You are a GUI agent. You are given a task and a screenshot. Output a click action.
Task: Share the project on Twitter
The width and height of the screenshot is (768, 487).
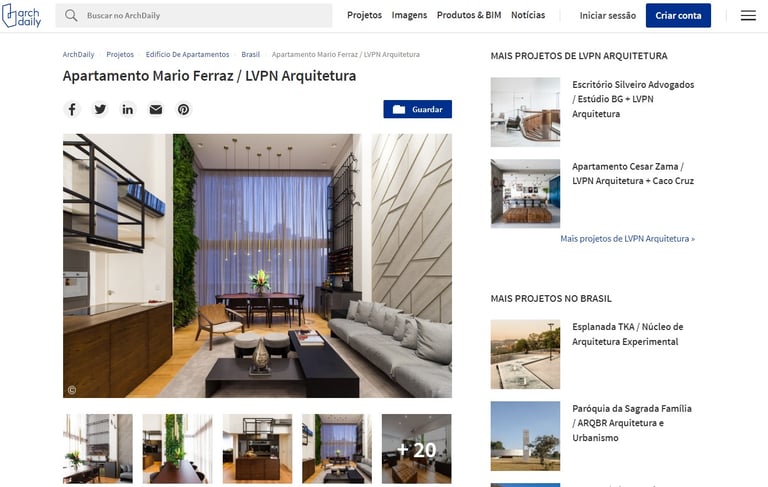tap(100, 109)
